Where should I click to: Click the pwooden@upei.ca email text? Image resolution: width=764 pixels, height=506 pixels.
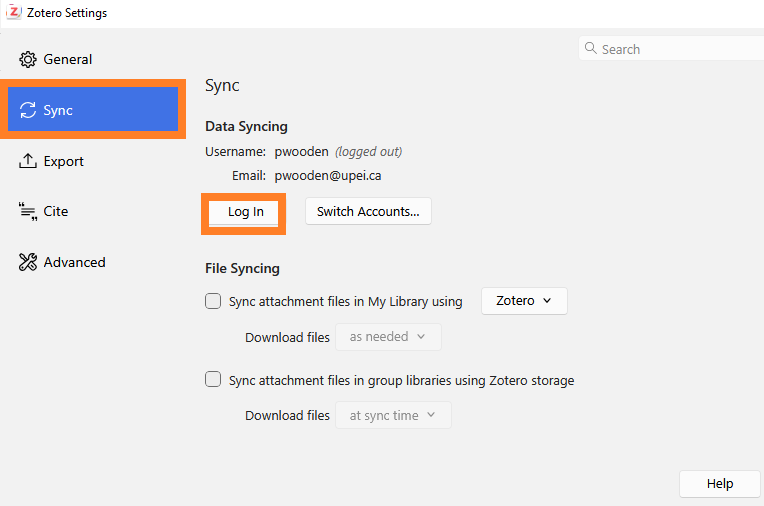pos(328,175)
